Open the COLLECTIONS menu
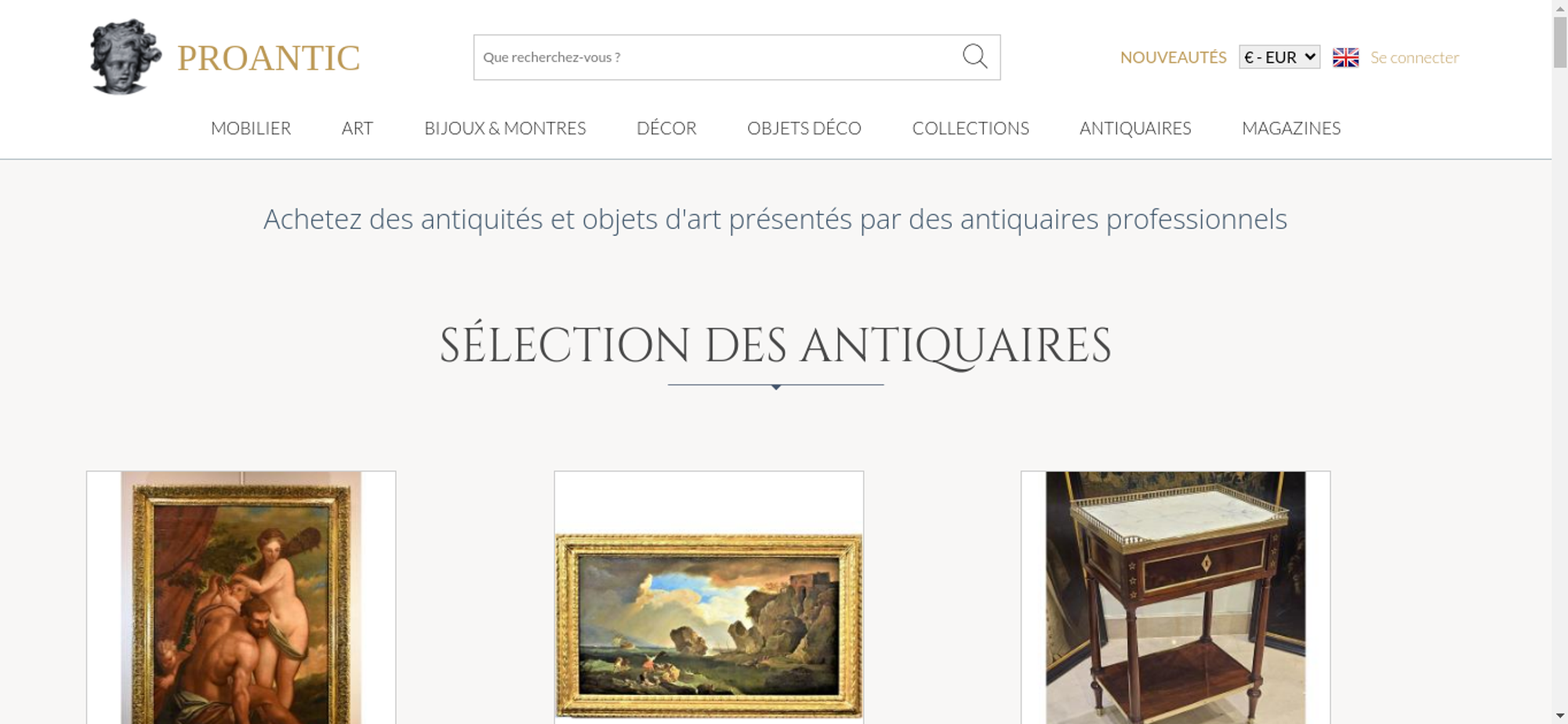The height and width of the screenshot is (724, 1568). tap(971, 128)
